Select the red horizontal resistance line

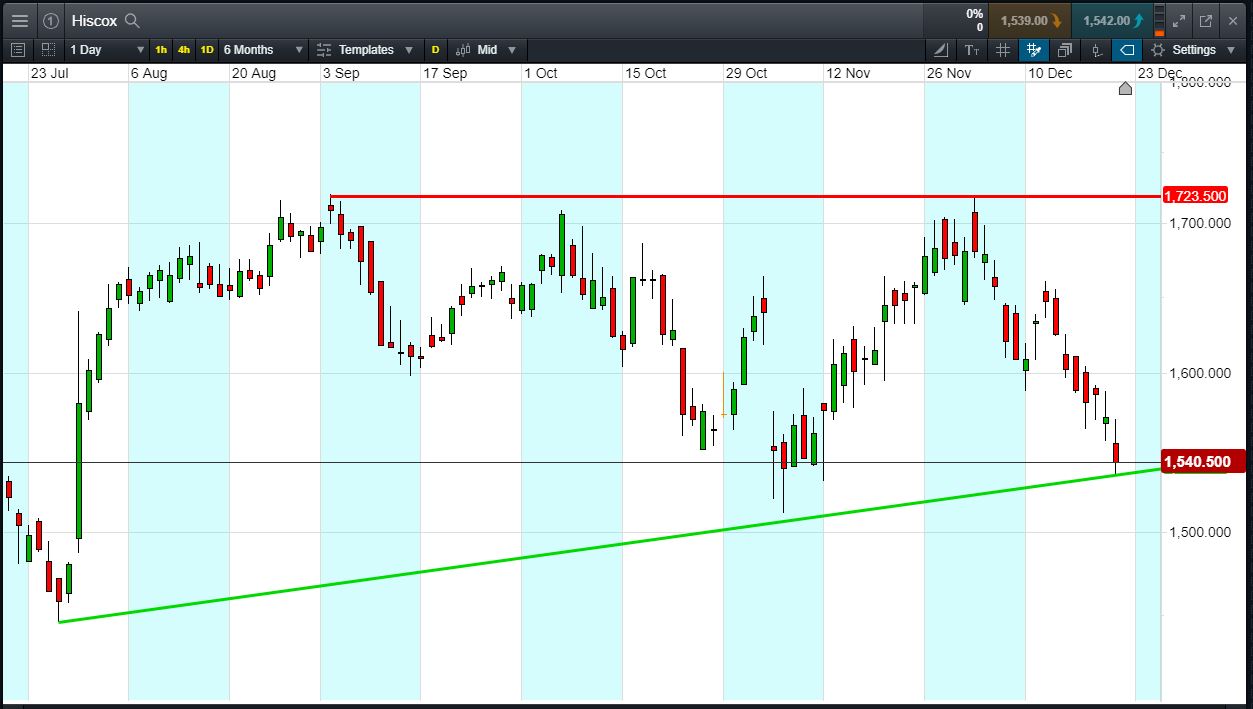pos(745,196)
